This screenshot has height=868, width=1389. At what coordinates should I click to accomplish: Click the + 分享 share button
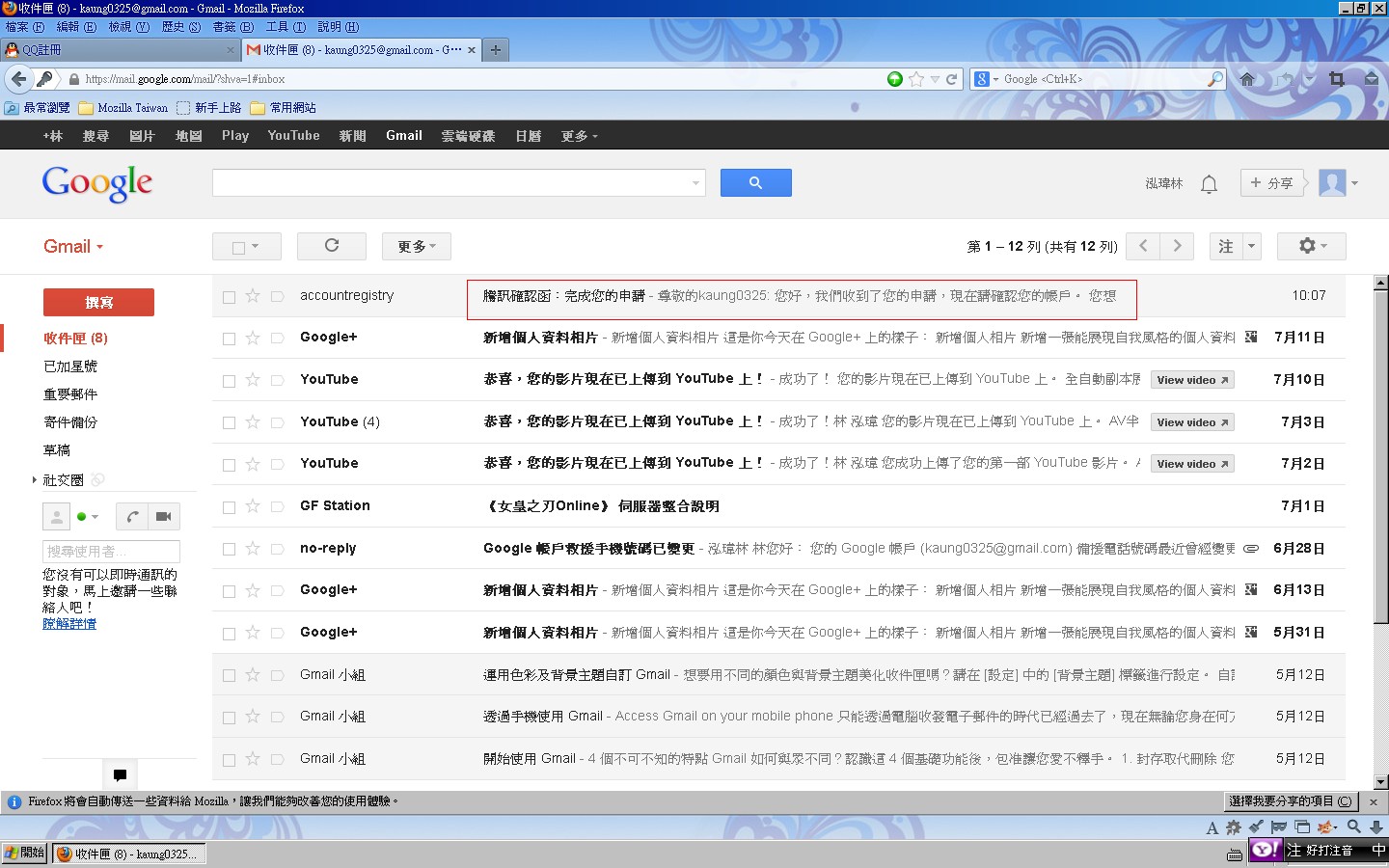coord(1271,183)
